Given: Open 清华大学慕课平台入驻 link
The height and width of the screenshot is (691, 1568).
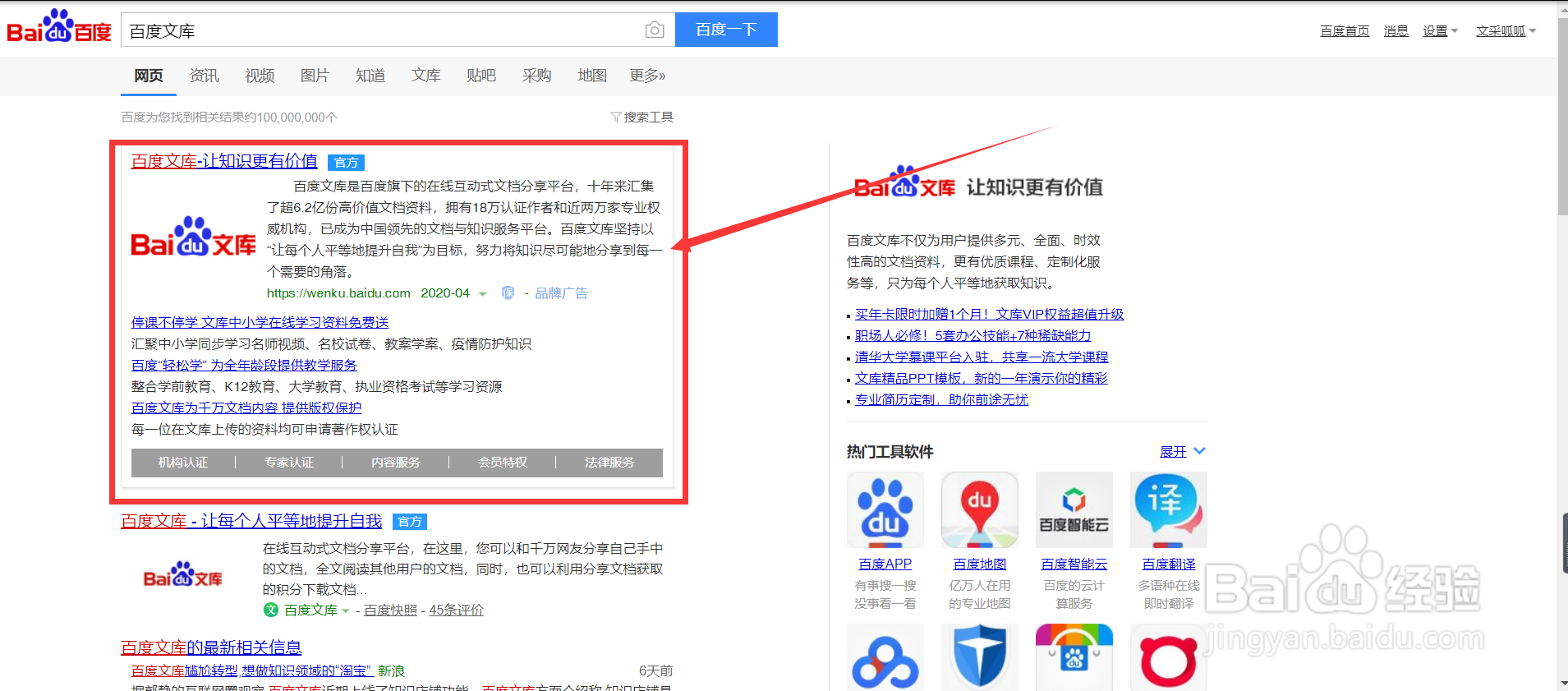Looking at the screenshot, I should (x=982, y=357).
